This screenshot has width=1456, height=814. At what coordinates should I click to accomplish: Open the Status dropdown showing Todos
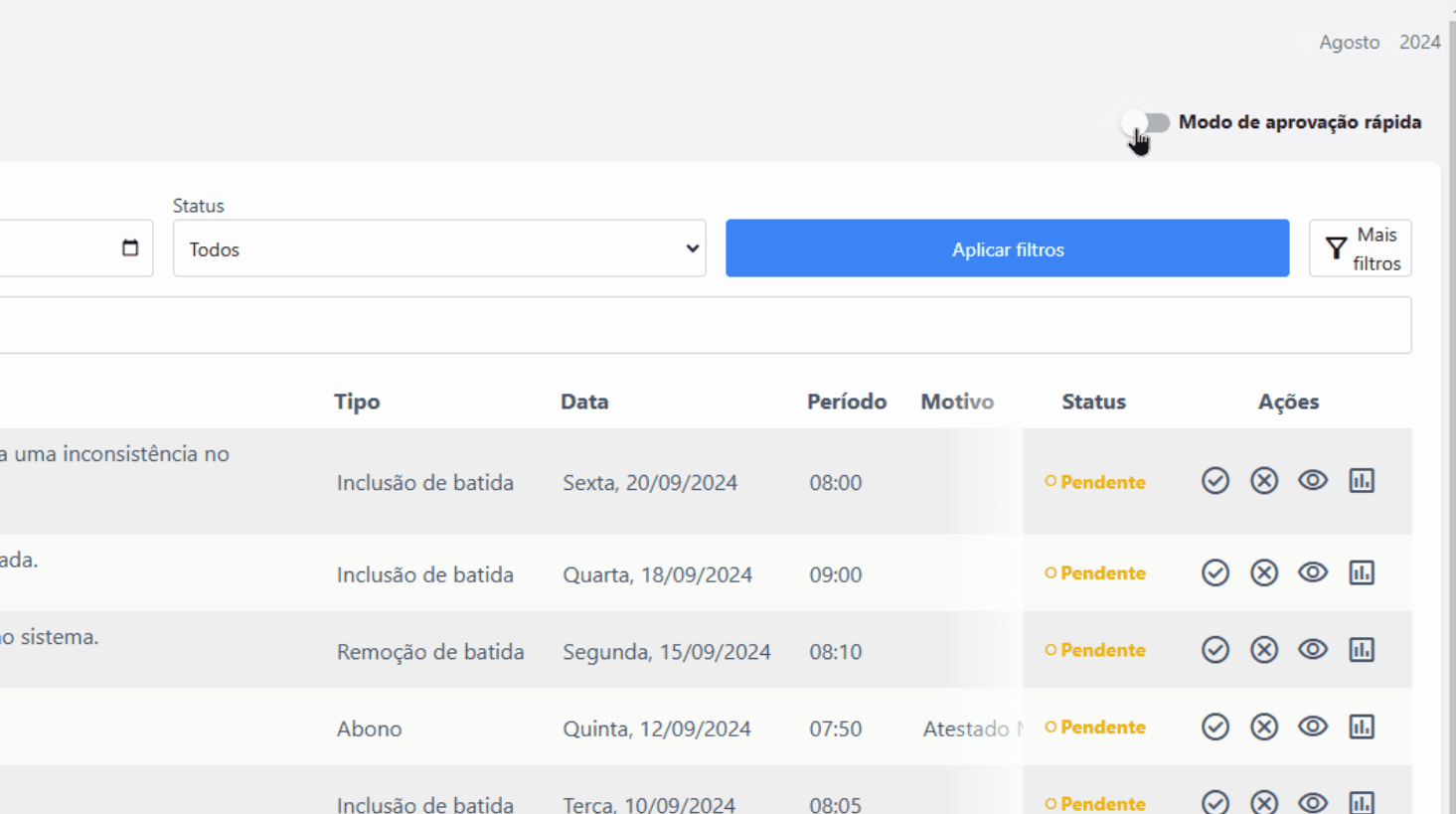[x=438, y=248]
